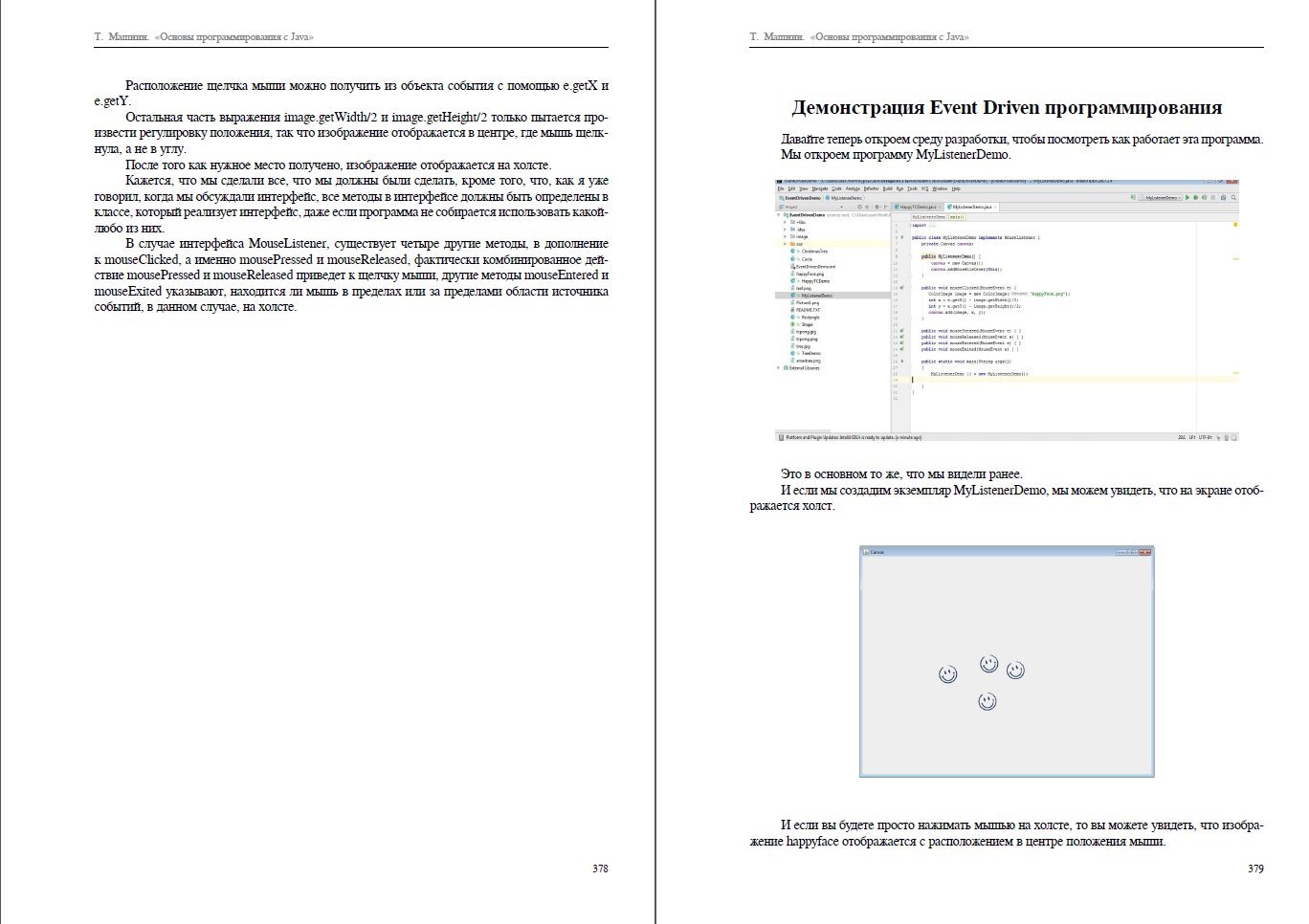Click the Build project icon beside run configuration
Image resolution: width=1309 pixels, height=924 pixels.
click(1133, 198)
